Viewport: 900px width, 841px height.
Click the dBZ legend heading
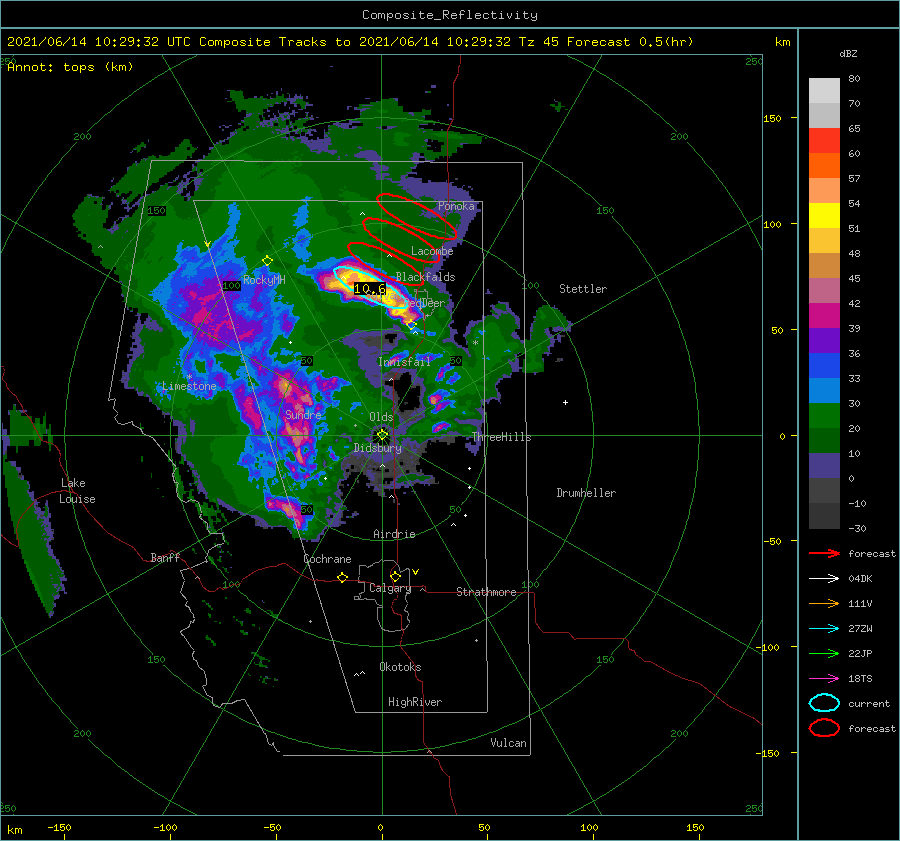pos(848,53)
